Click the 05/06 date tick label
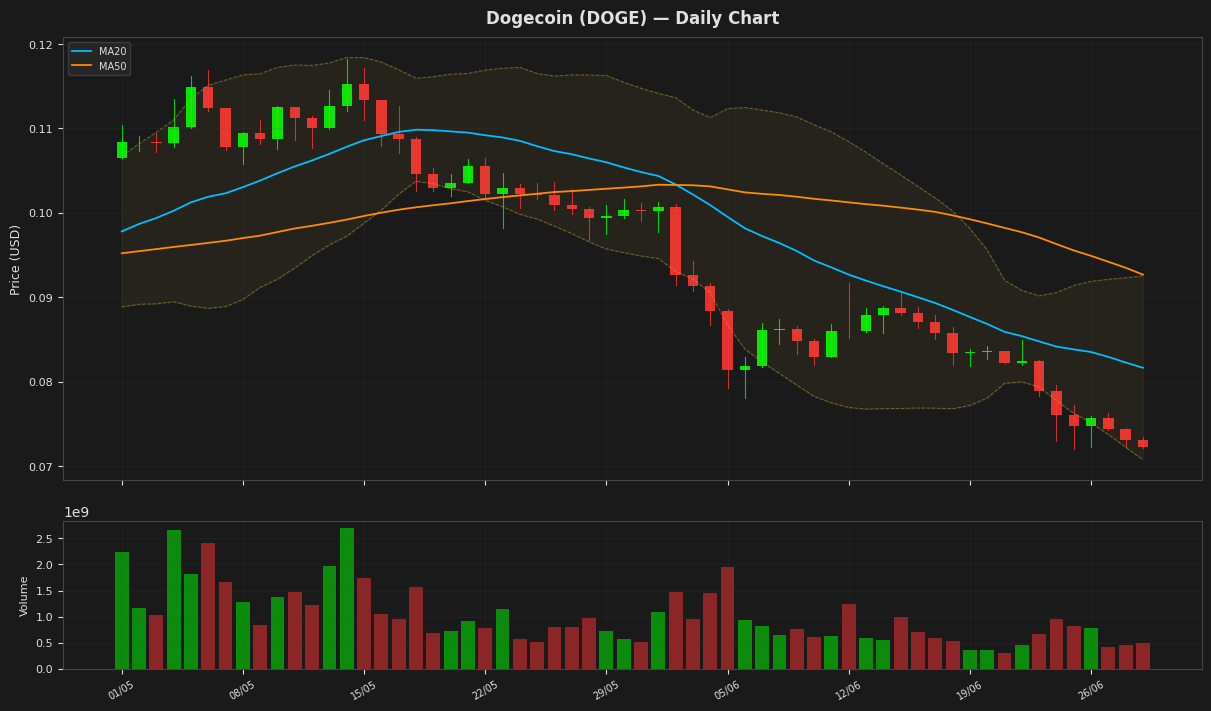 (x=727, y=689)
